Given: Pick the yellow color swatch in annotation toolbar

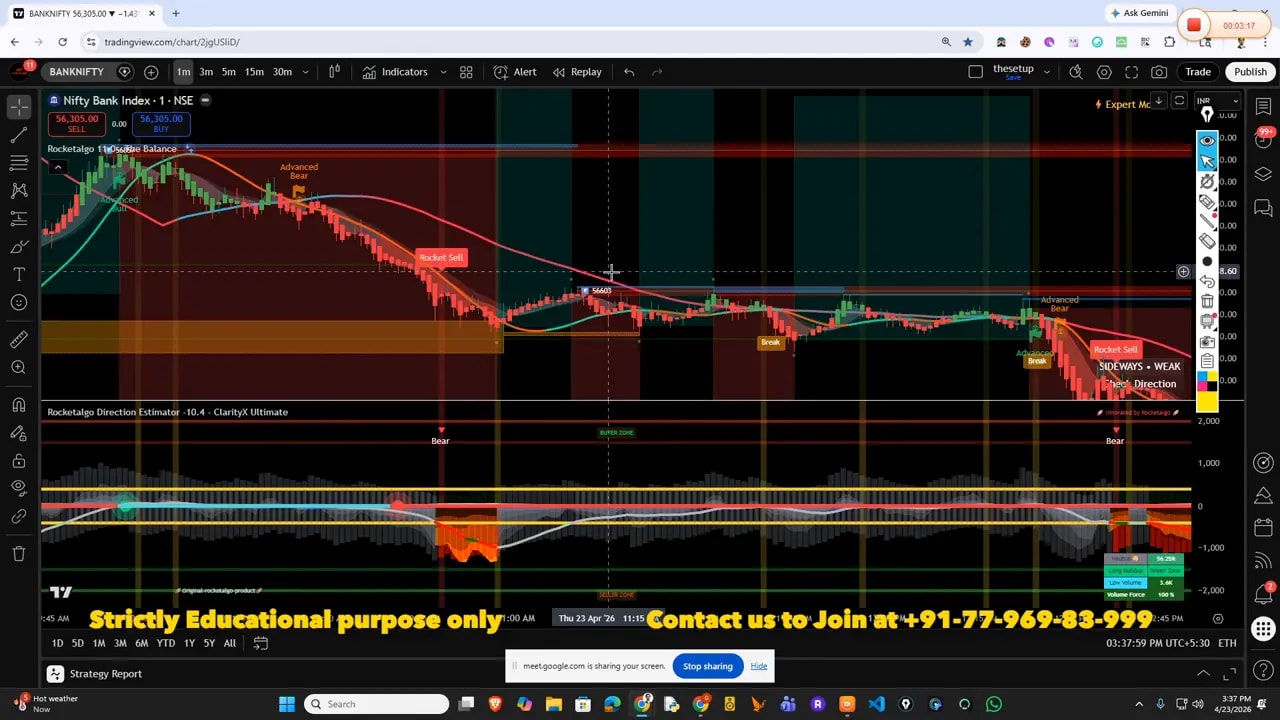Looking at the screenshot, I should tap(1207, 402).
